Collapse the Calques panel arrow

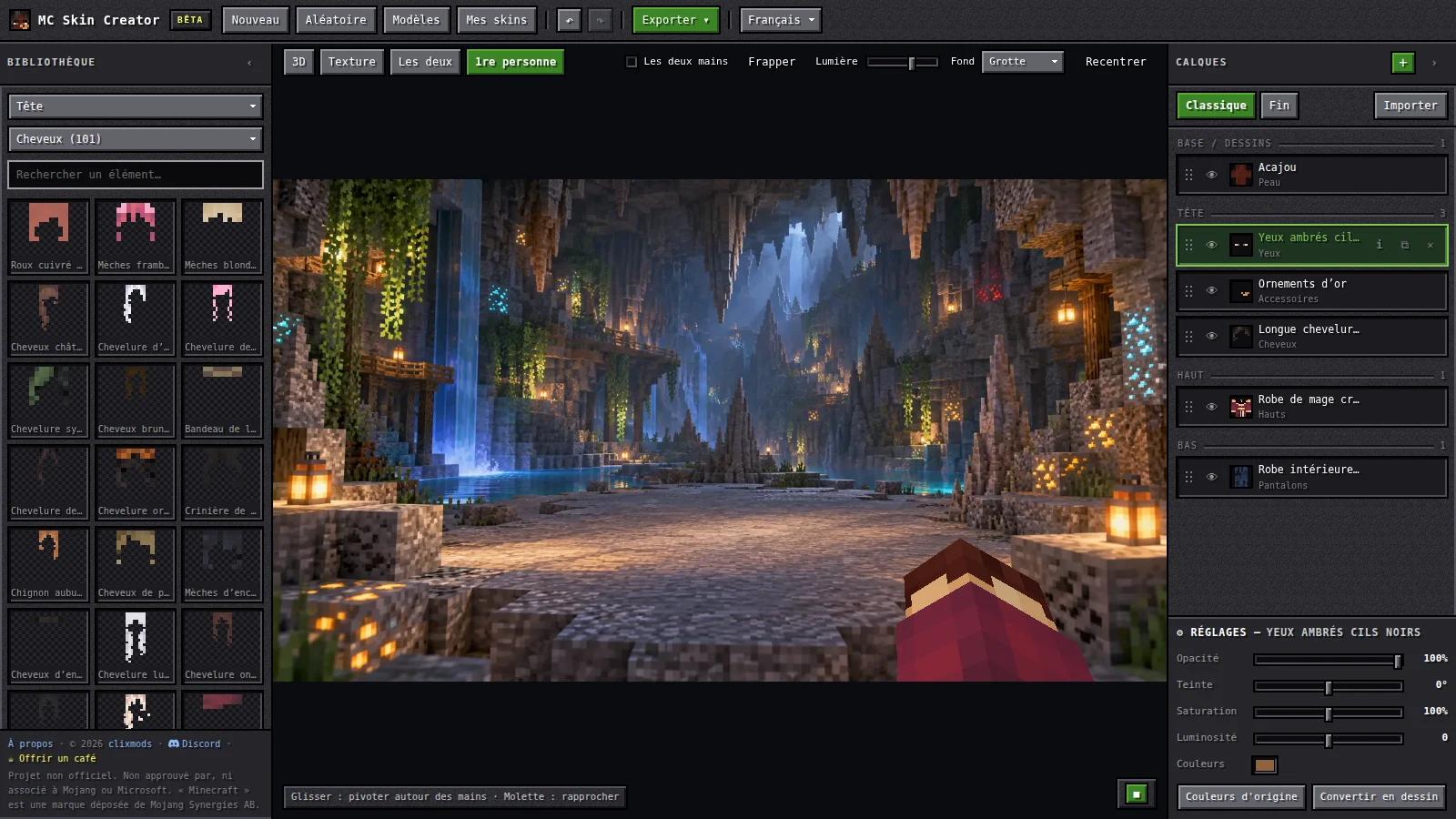[1434, 63]
